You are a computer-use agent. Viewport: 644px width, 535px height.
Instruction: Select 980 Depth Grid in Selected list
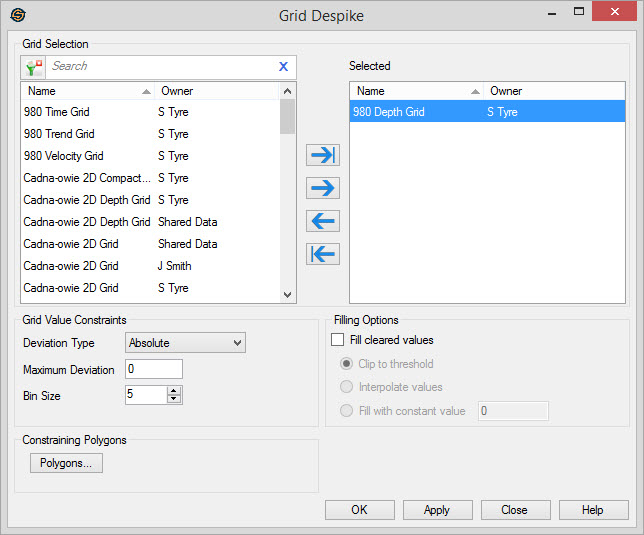(x=389, y=112)
